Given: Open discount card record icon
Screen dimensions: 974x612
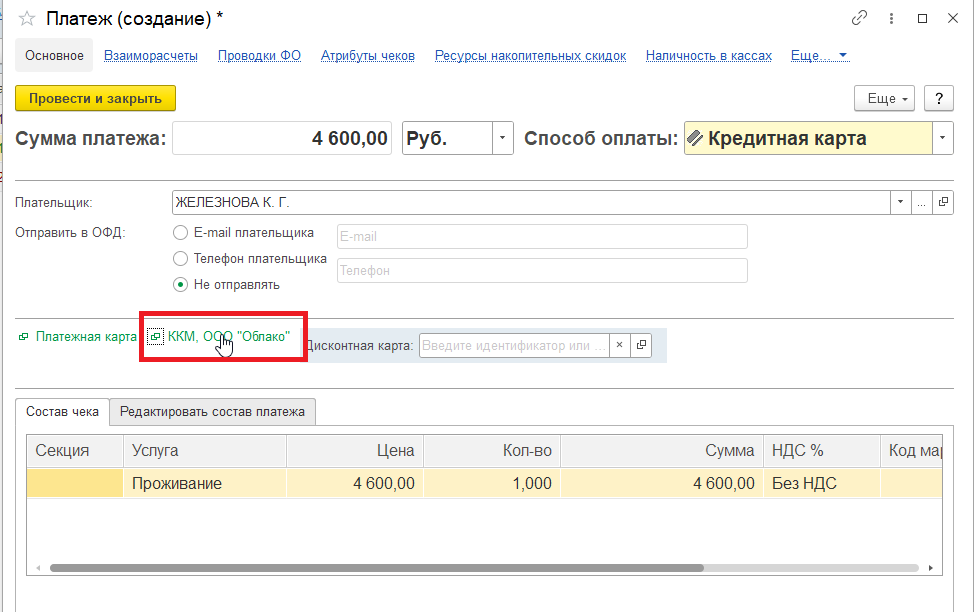Looking at the screenshot, I should click(x=641, y=345).
